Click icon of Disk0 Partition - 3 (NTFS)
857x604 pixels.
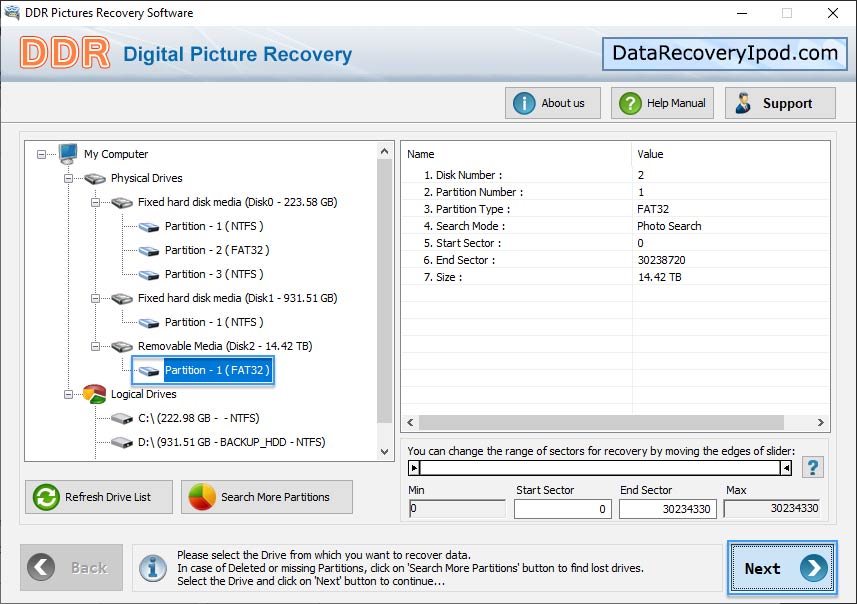click(x=149, y=275)
